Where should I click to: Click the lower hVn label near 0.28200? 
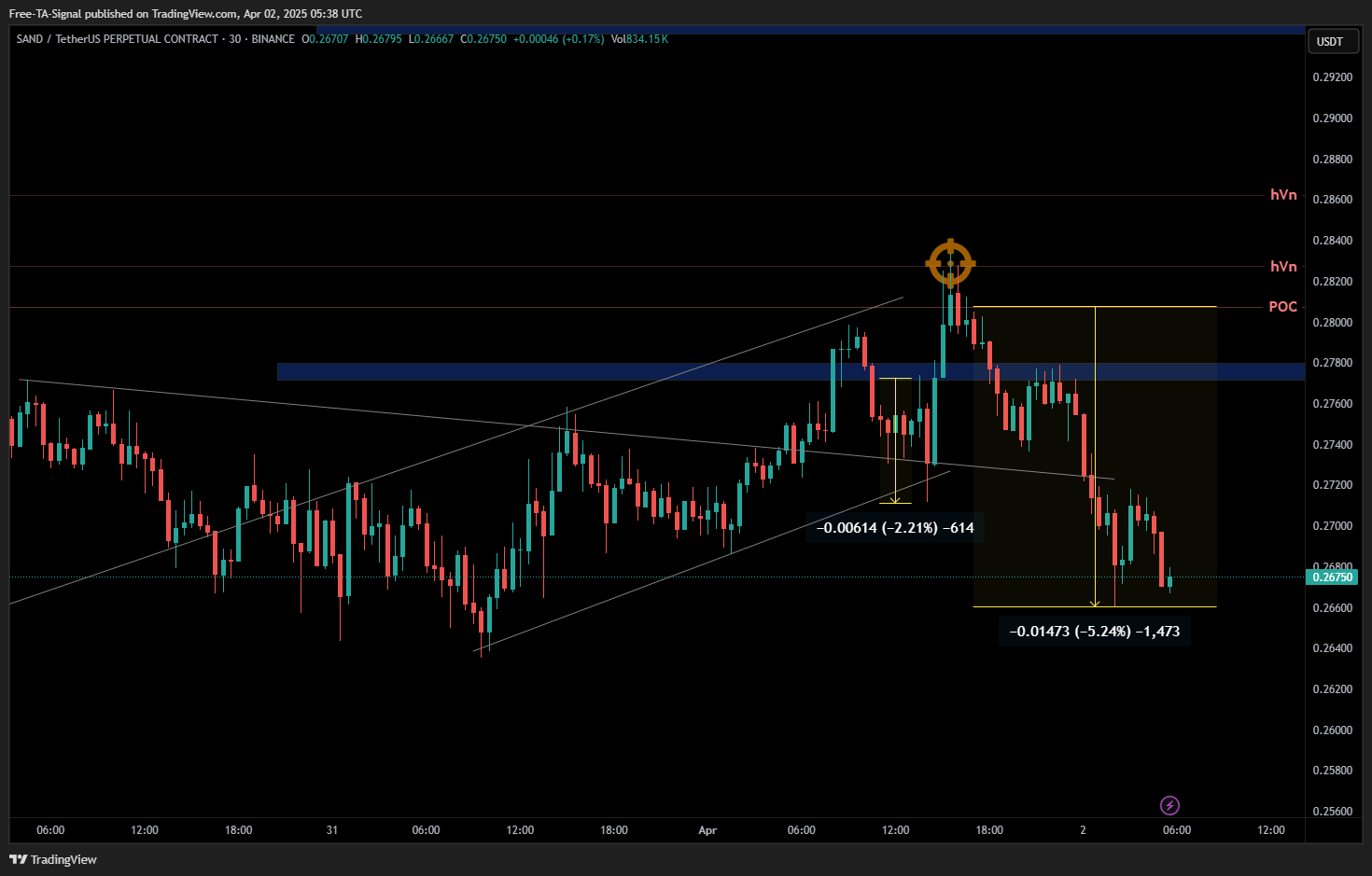click(1283, 267)
